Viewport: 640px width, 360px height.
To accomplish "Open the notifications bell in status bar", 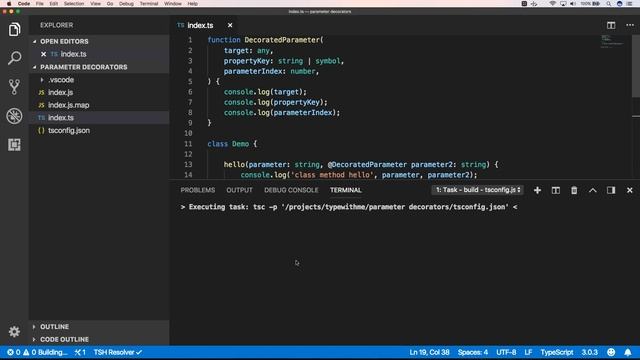I will pos(628,352).
